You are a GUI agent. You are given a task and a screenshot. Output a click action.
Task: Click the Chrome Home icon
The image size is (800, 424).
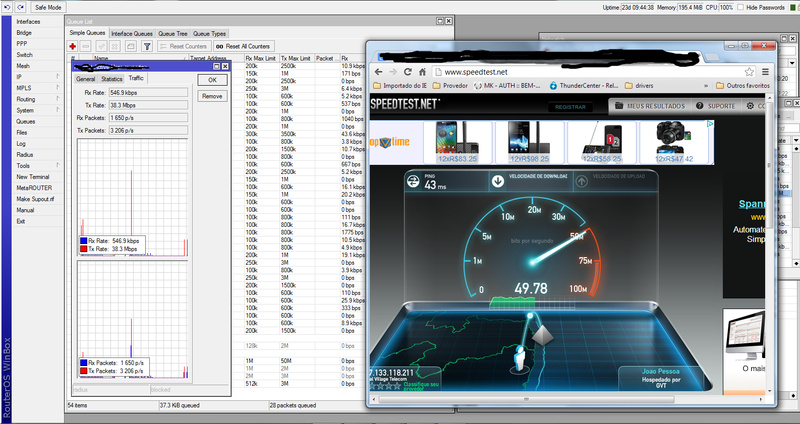point(422,72)
